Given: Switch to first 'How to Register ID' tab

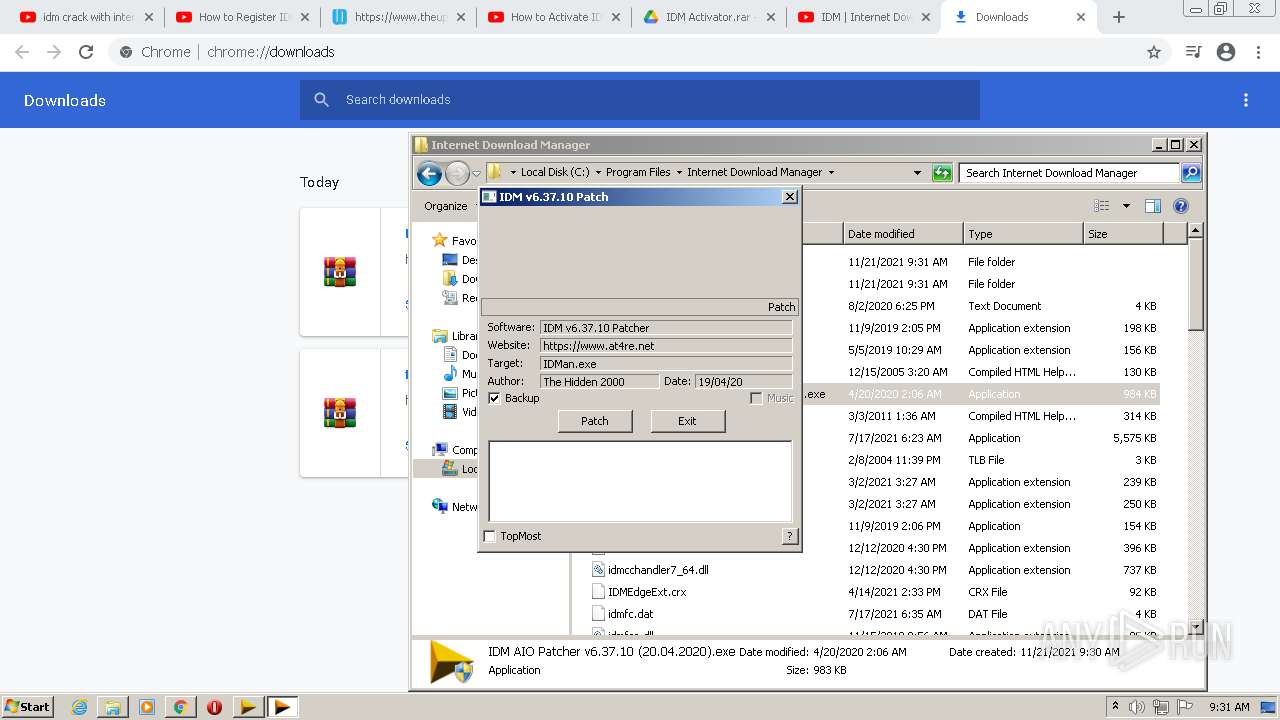Looking at the screenshot, I should (x=244, y=17).
